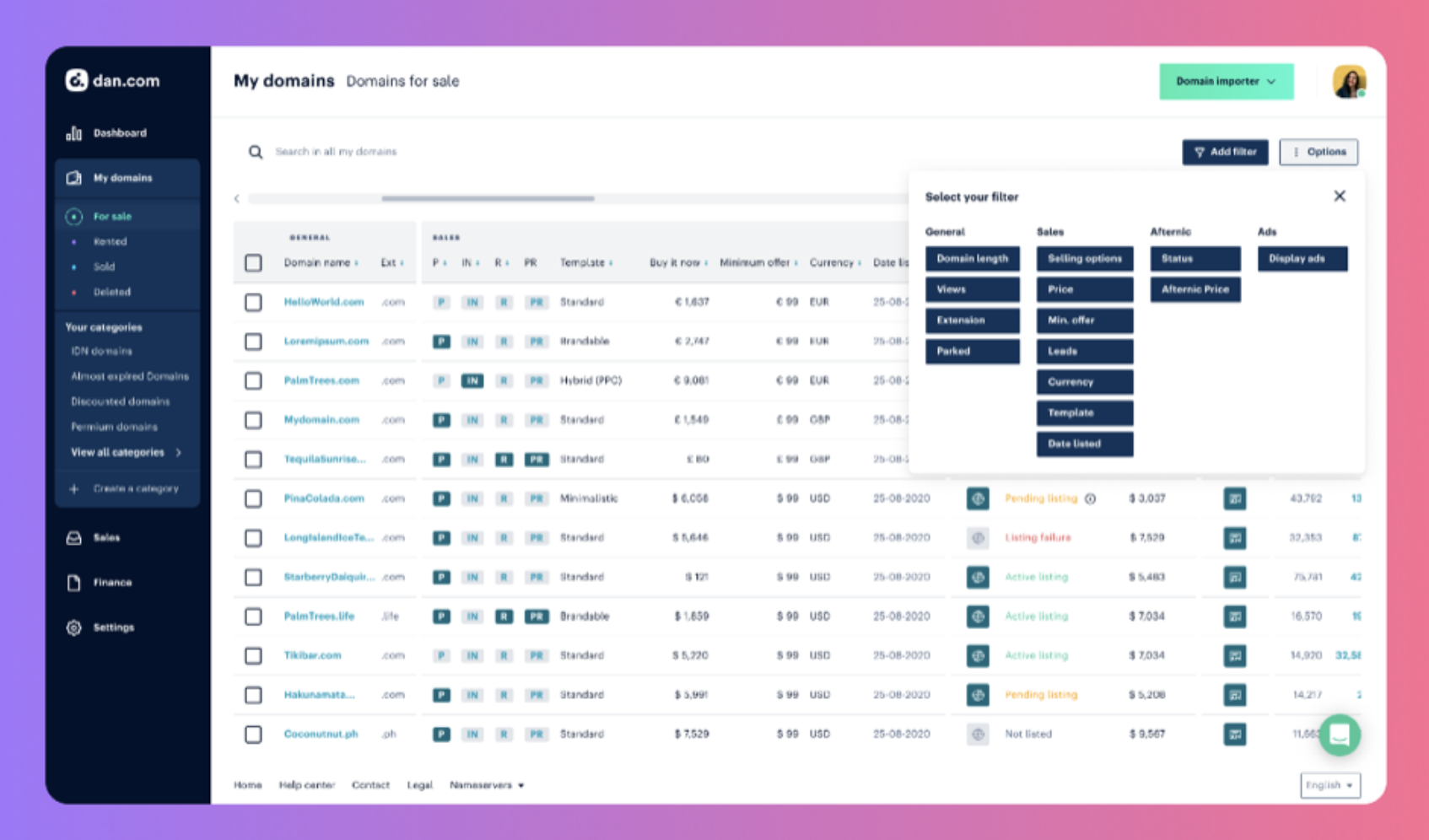The width and height of the screenshot is (1429, 840).
Task: Choose the Domain length filter
Action: pos(972,259)
